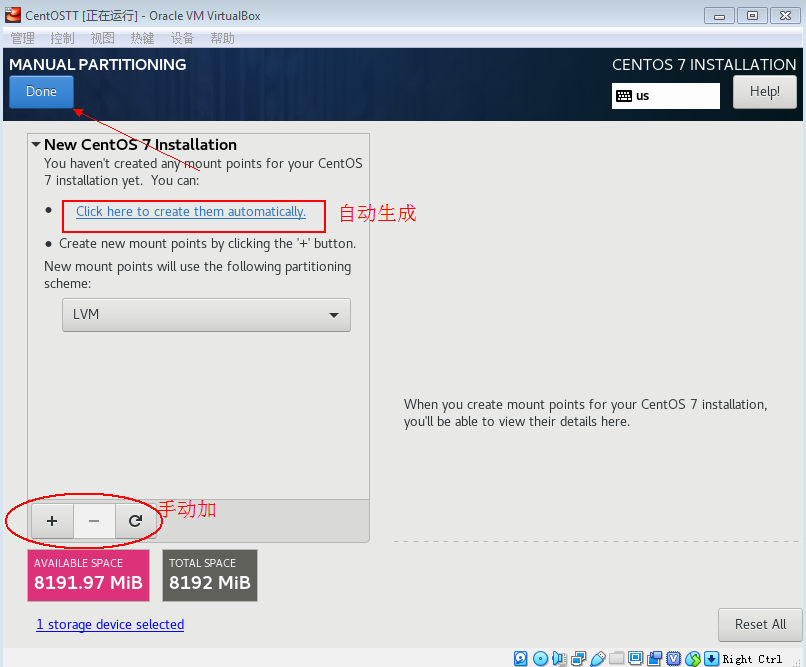Click the hard disk activity status icon
This screenshot has height=667, width=806.
coord(521,658)
